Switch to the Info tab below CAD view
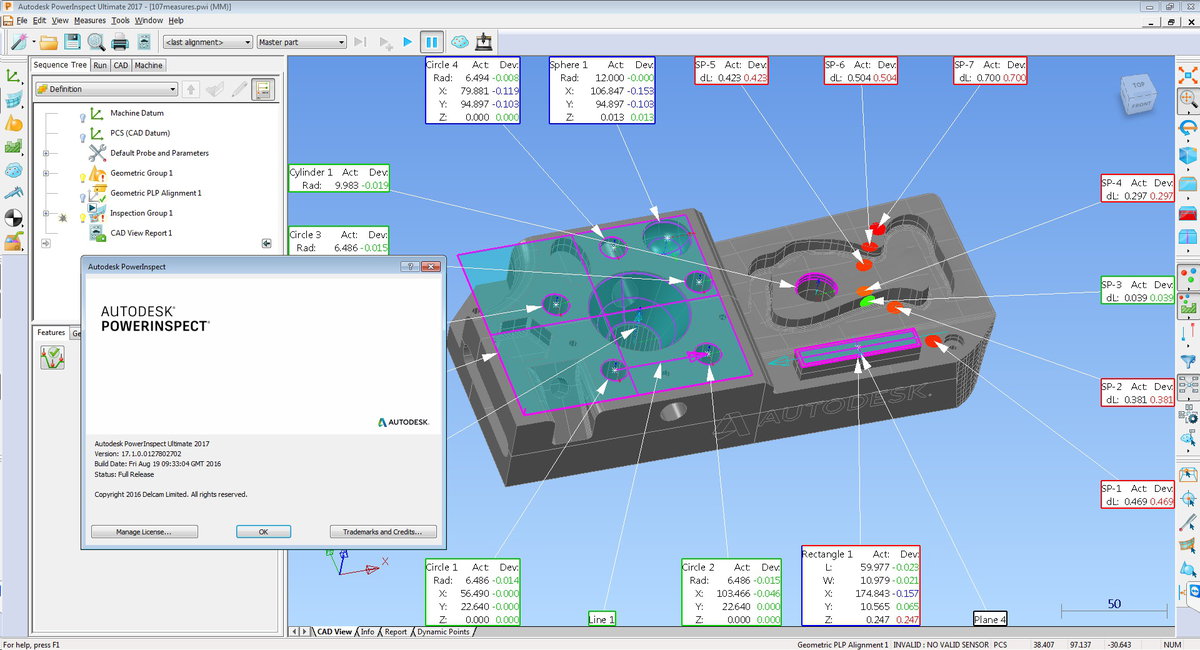 (367, 632)
